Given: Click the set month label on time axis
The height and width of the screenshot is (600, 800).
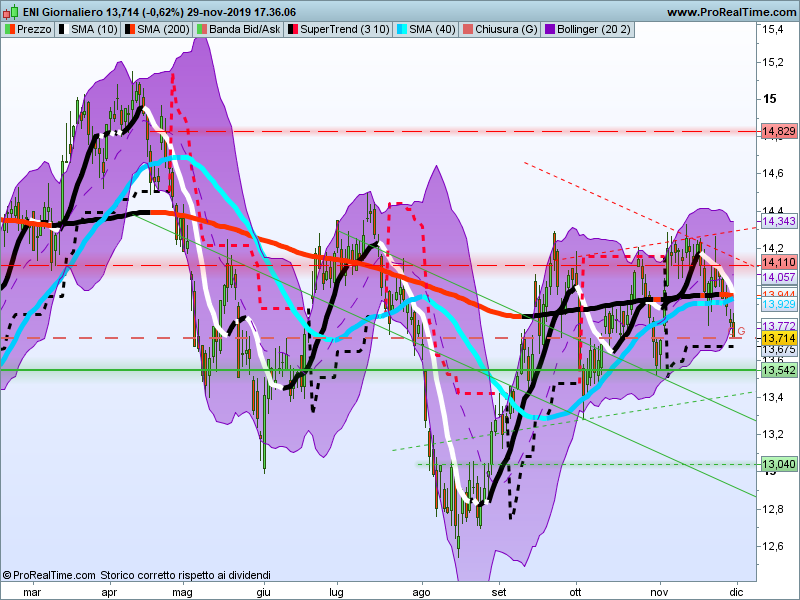Looking at the screenshot, I should (x=499, y=592).
